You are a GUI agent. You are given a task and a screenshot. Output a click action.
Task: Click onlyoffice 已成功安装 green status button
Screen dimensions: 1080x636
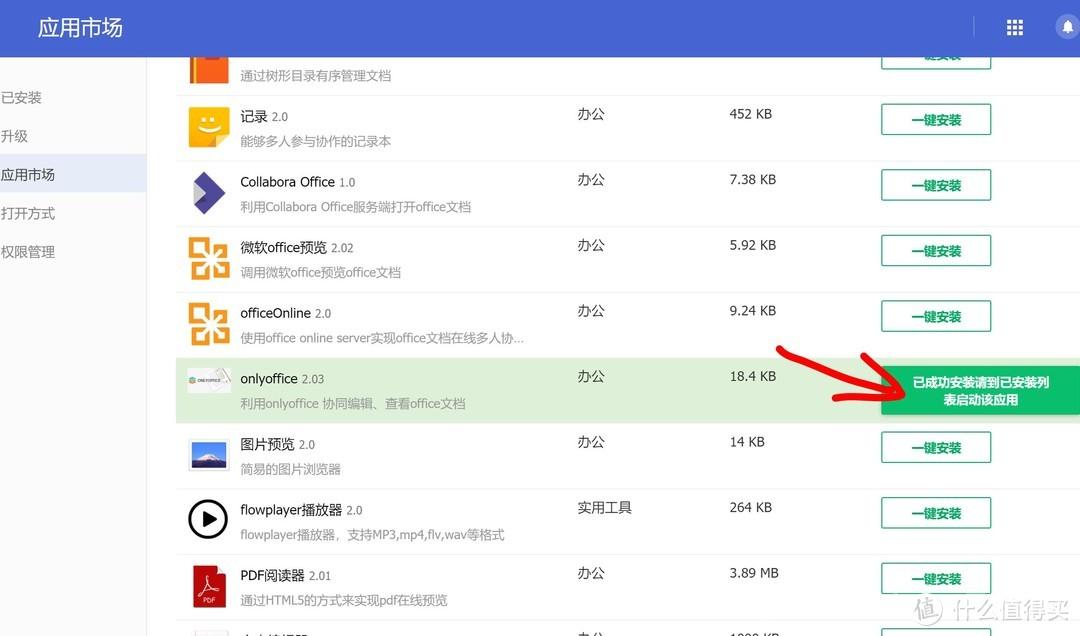point(980,391)
